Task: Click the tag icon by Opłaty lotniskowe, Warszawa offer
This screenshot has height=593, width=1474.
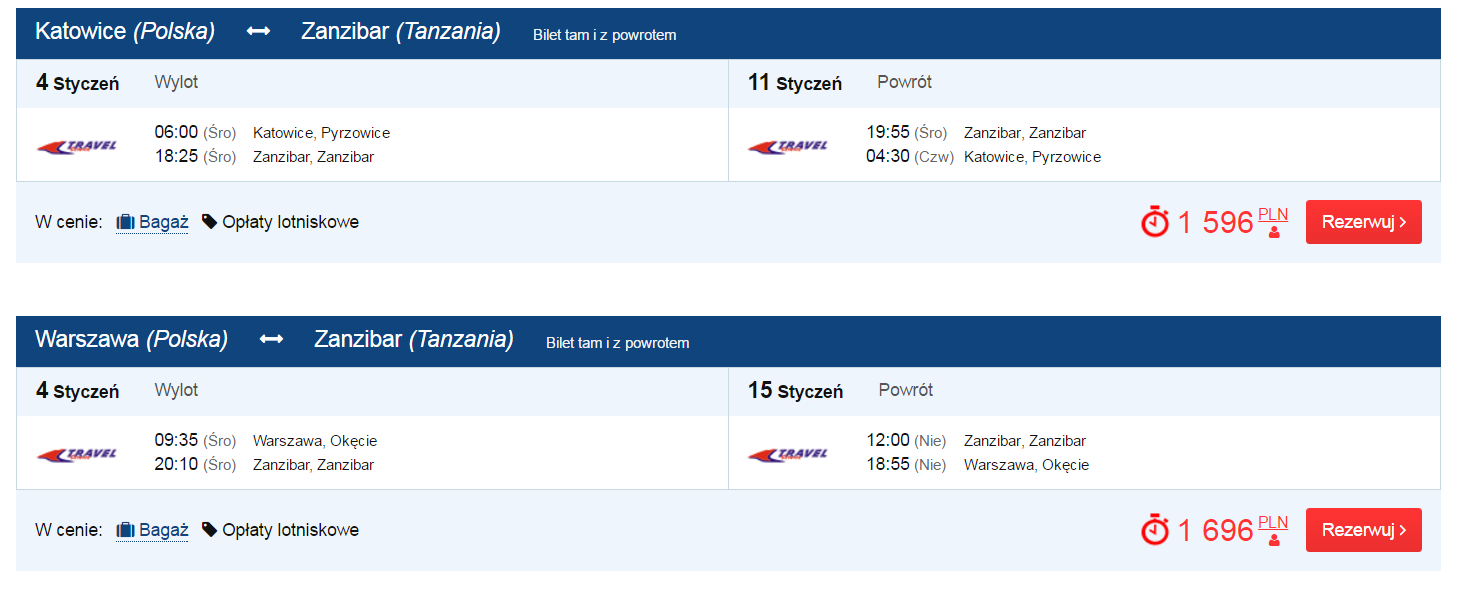Action: click(x=209, y=530)
